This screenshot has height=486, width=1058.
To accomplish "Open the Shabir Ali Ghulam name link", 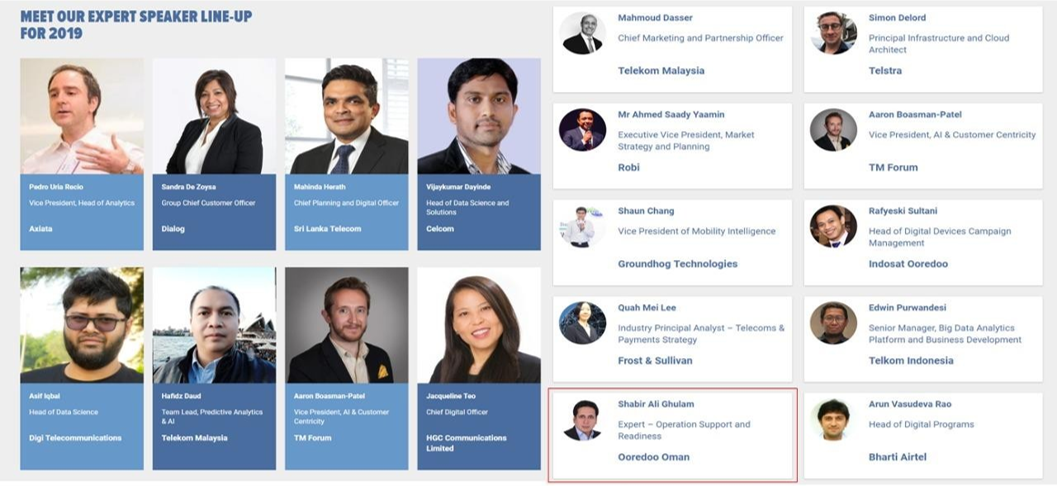I will (x=656, y=404).
